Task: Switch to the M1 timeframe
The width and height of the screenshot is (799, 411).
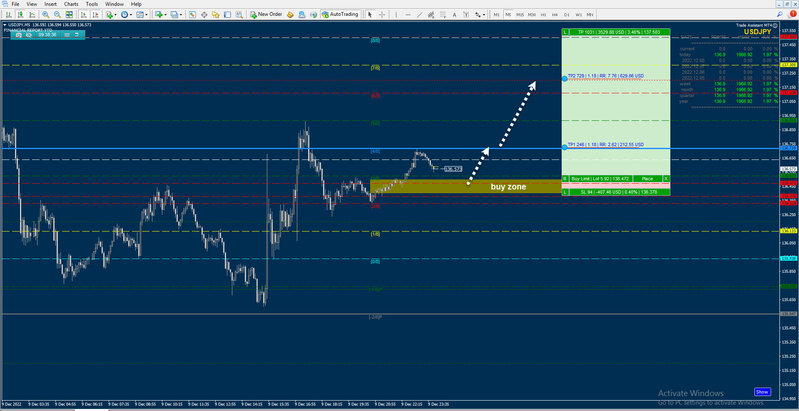Action: point(496,15)
